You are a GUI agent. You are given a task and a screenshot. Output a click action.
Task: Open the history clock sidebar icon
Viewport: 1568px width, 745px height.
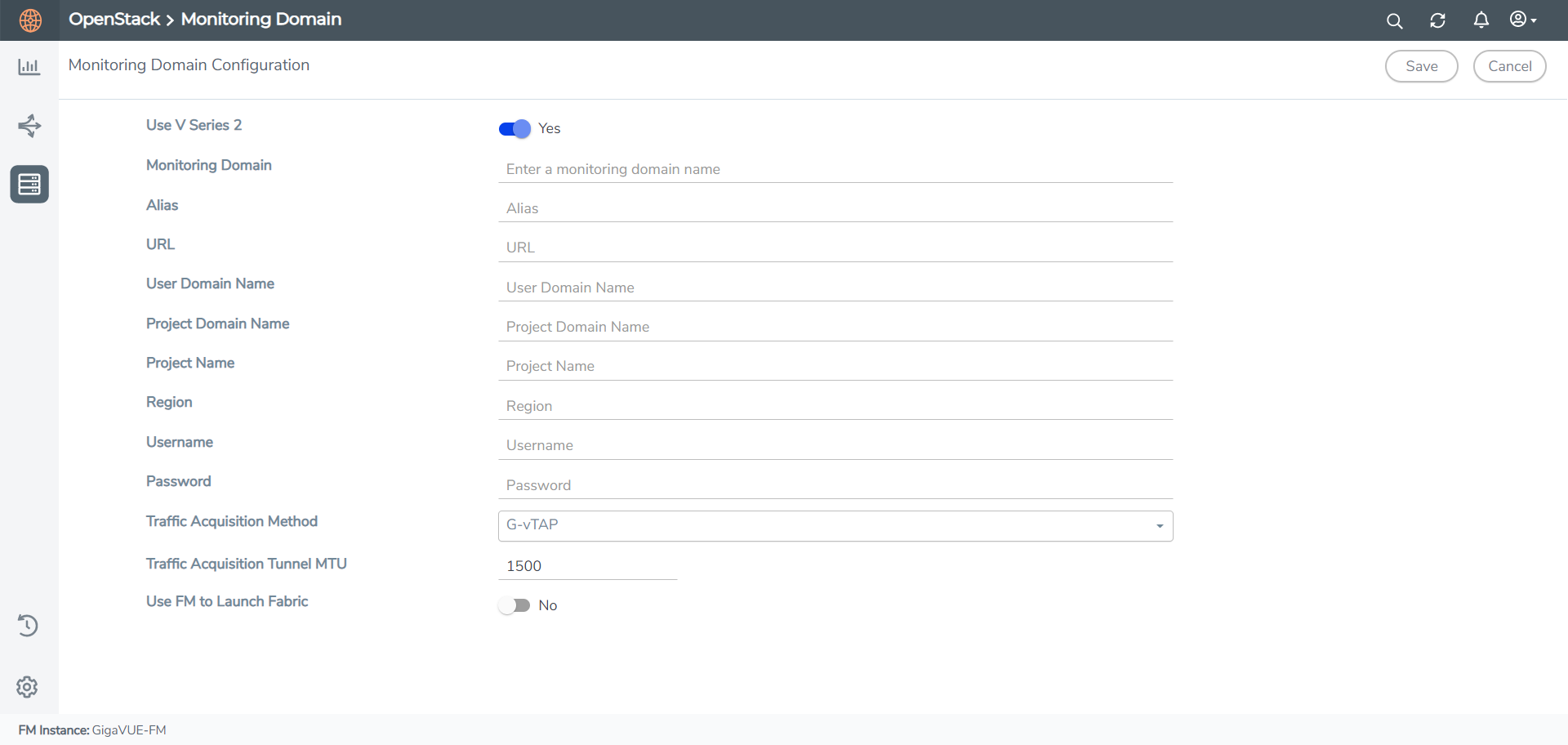pos(28,626)
